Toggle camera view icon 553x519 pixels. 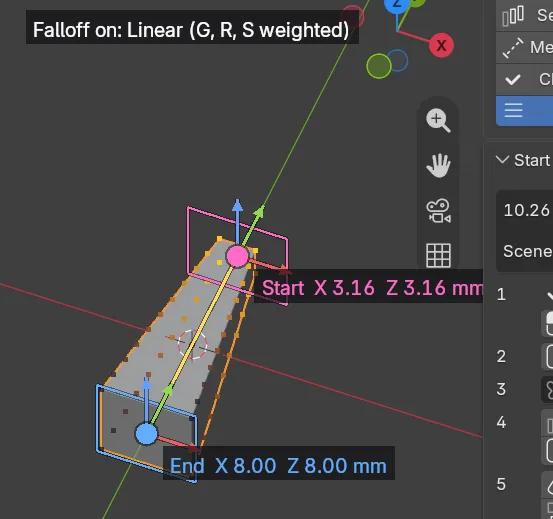click(x=438, y=211)
